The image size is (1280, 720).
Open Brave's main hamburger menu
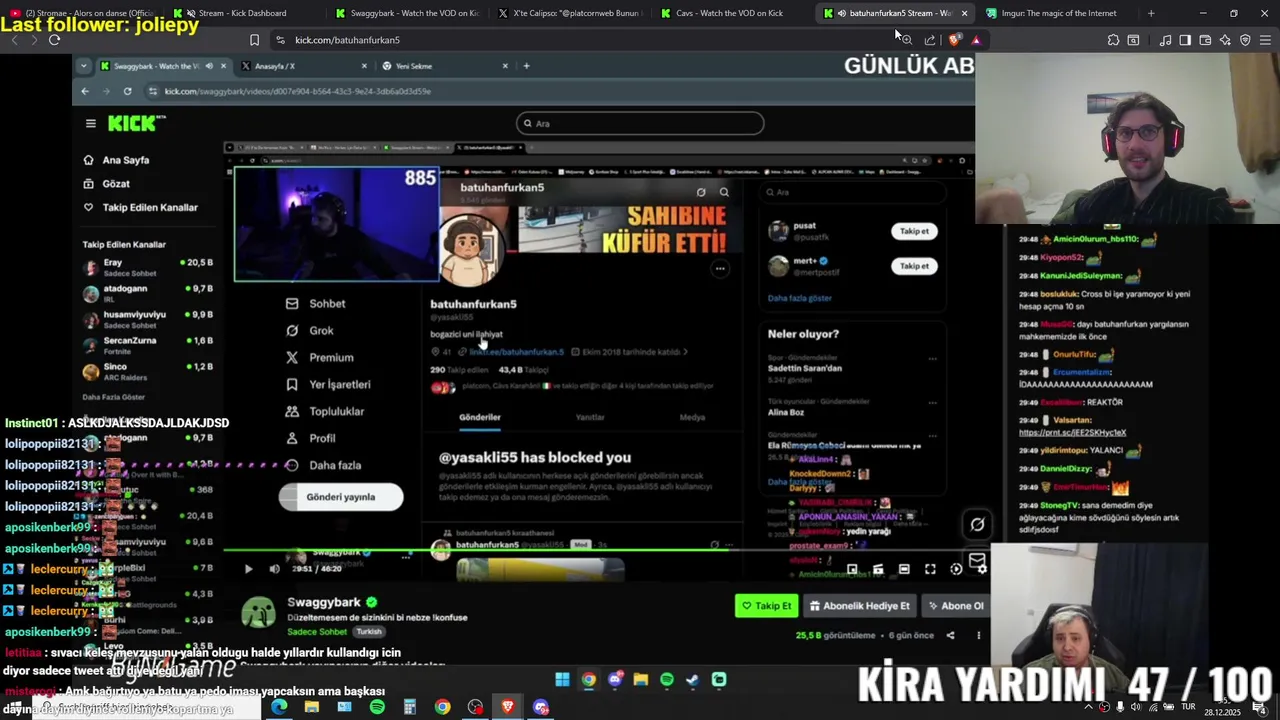pos(1265,40)
